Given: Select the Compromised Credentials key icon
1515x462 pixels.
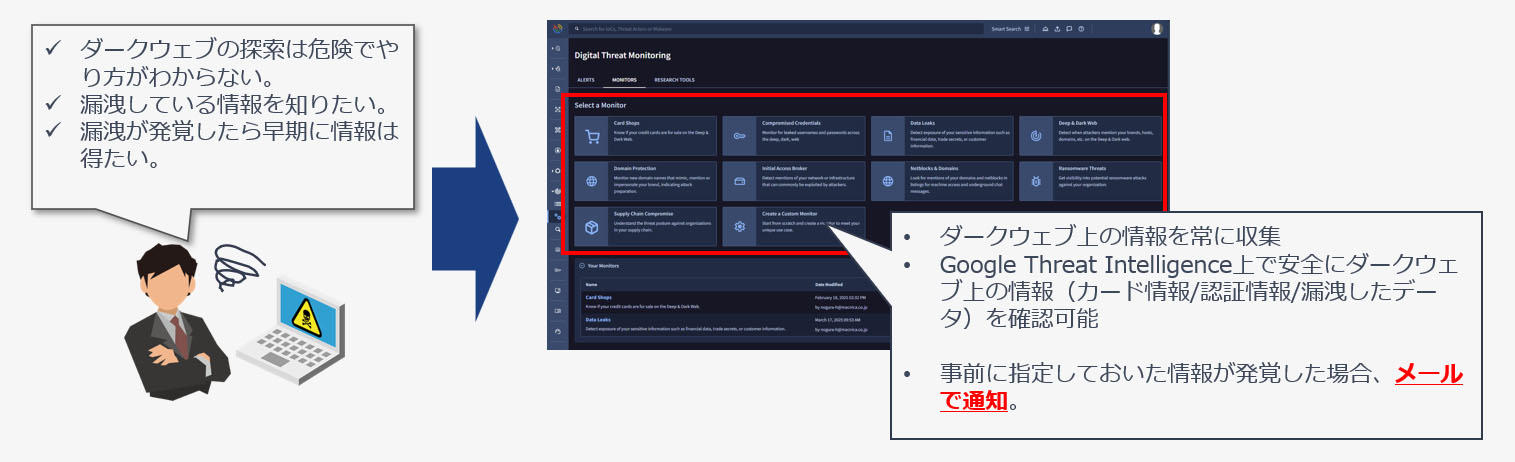Looking at the screenshot, I should point(740,136).
